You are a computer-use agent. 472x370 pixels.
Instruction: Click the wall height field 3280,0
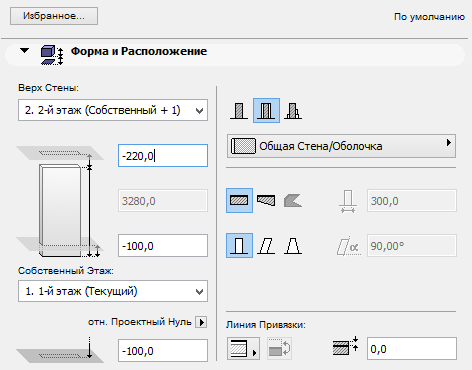coord(163,201)
